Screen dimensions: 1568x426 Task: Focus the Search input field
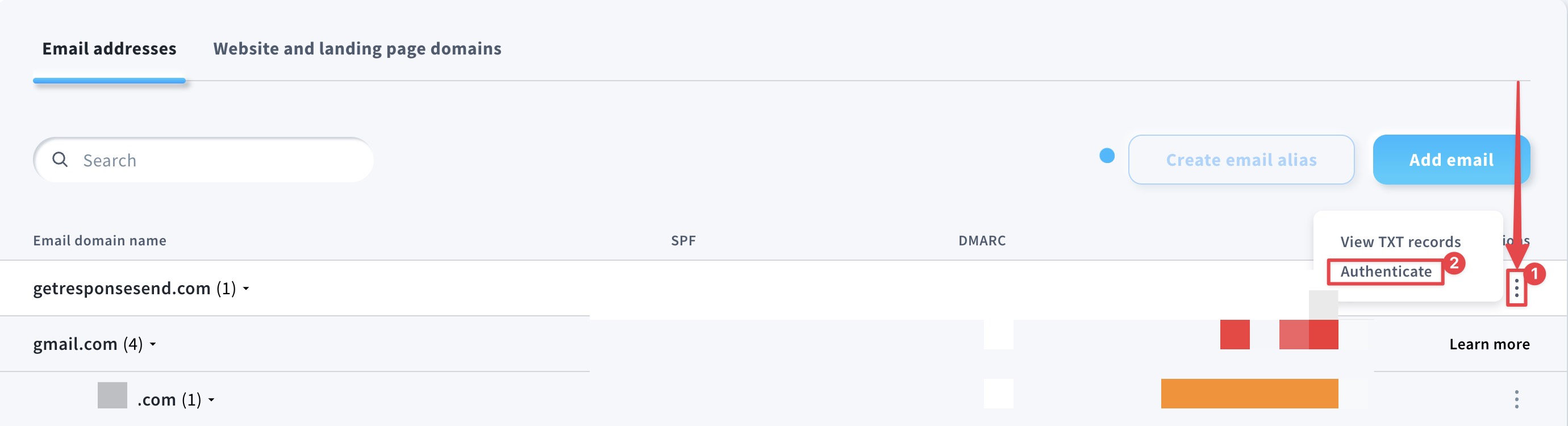point(219,160)
